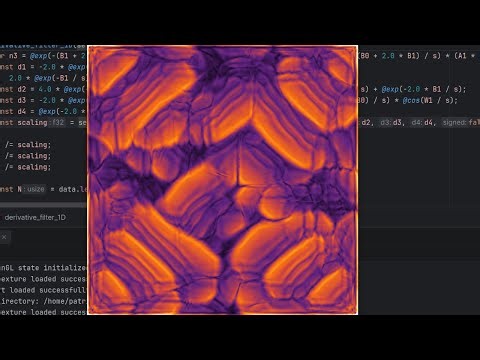Screen dimensions: 480x360
Task: Click the 'd4:' parameter hint
Action: click(x=417, y=123)
